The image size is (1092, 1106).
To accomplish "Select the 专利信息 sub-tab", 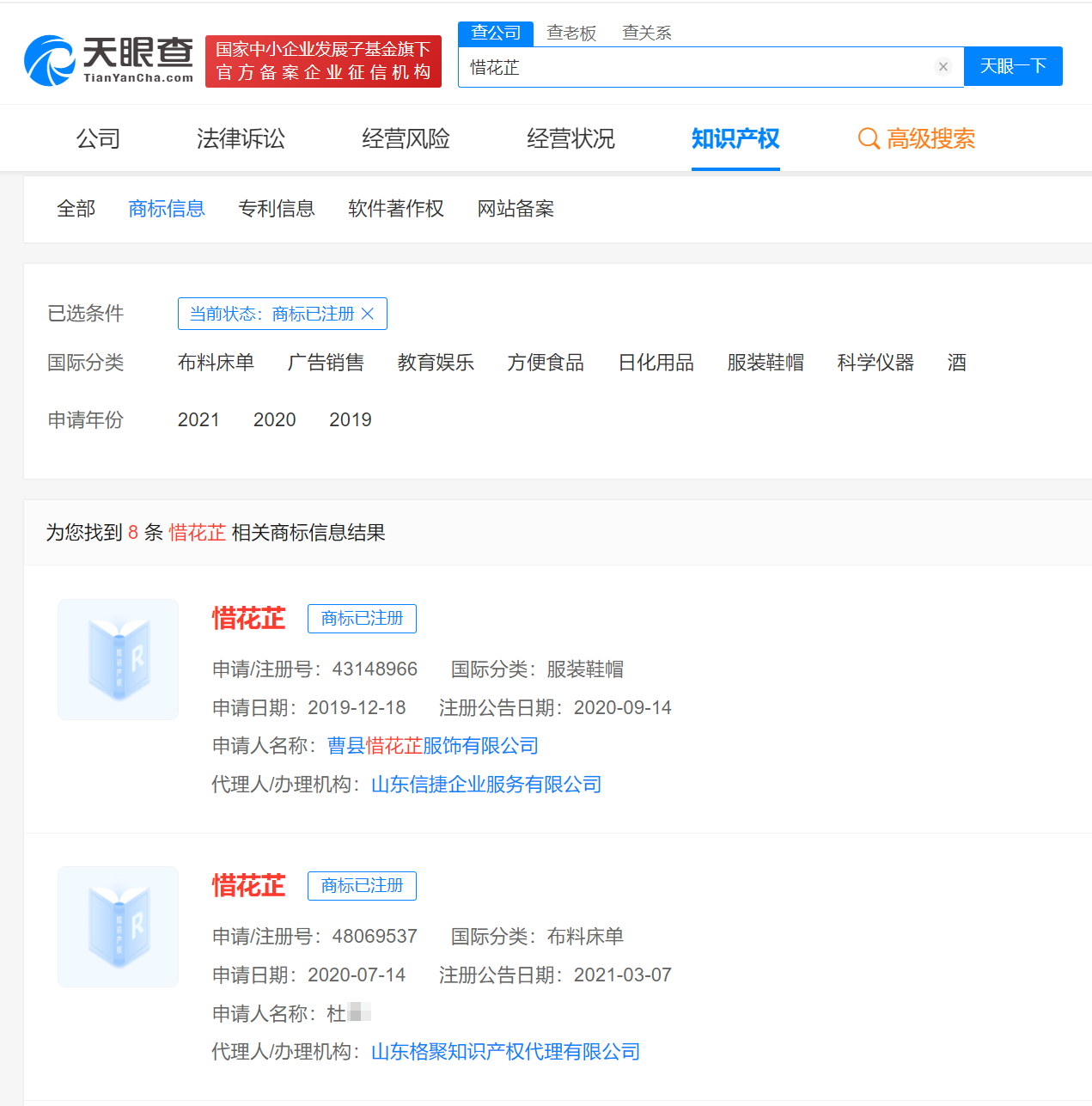I will tap(276, 209).
